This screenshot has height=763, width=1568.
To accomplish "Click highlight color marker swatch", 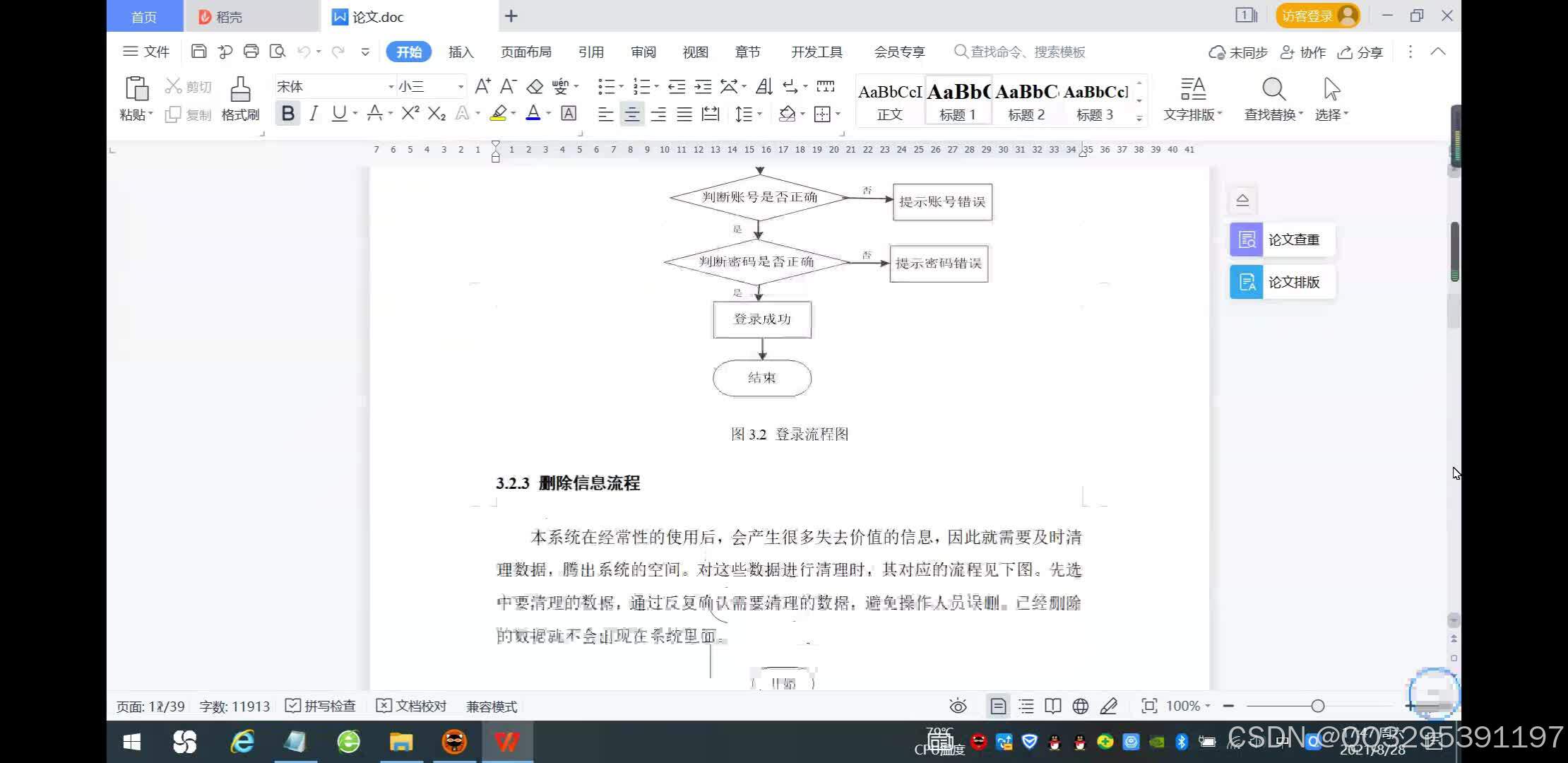I will [x=499, y=113].
